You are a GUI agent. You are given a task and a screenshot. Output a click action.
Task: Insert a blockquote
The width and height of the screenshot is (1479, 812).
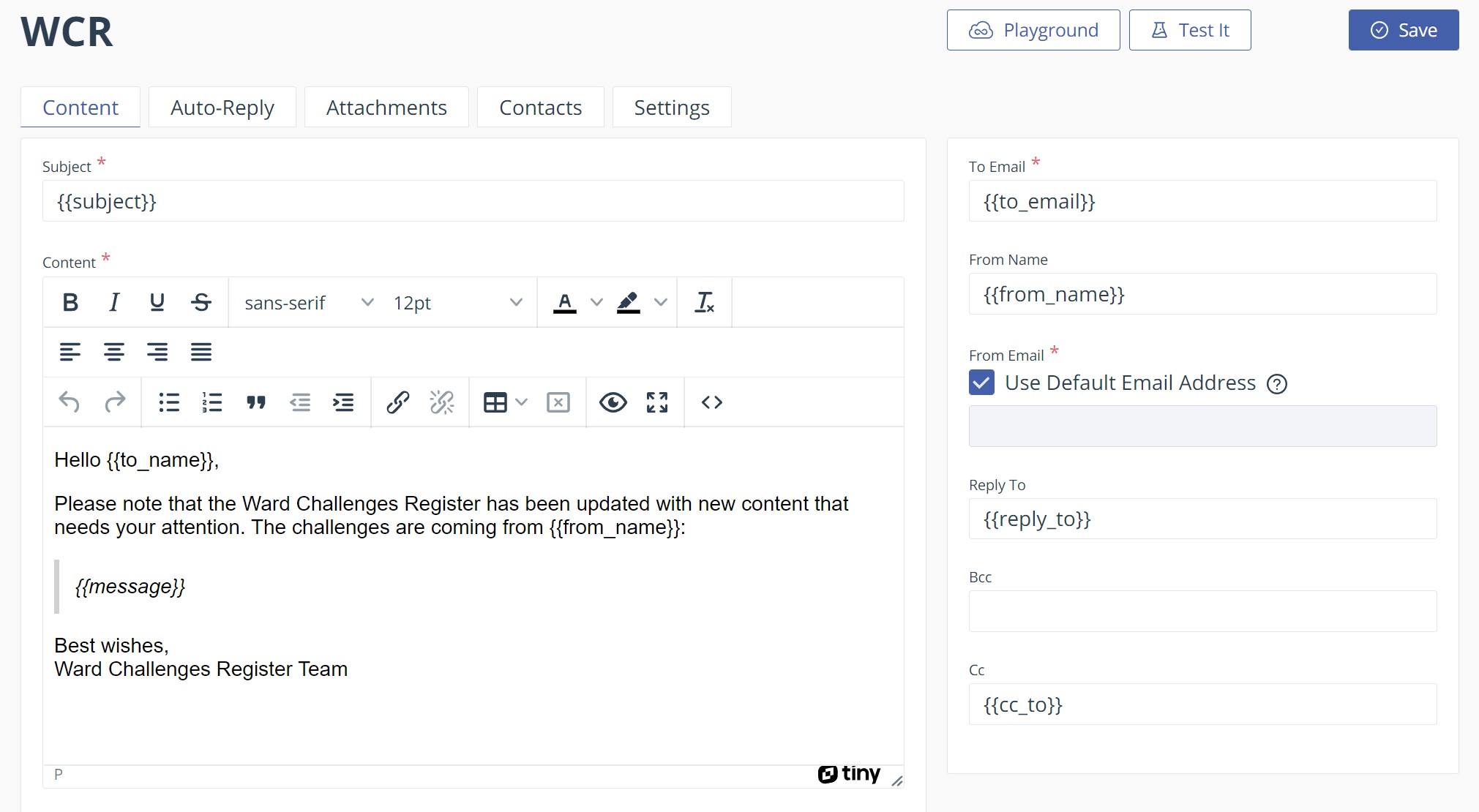(256, 402)
